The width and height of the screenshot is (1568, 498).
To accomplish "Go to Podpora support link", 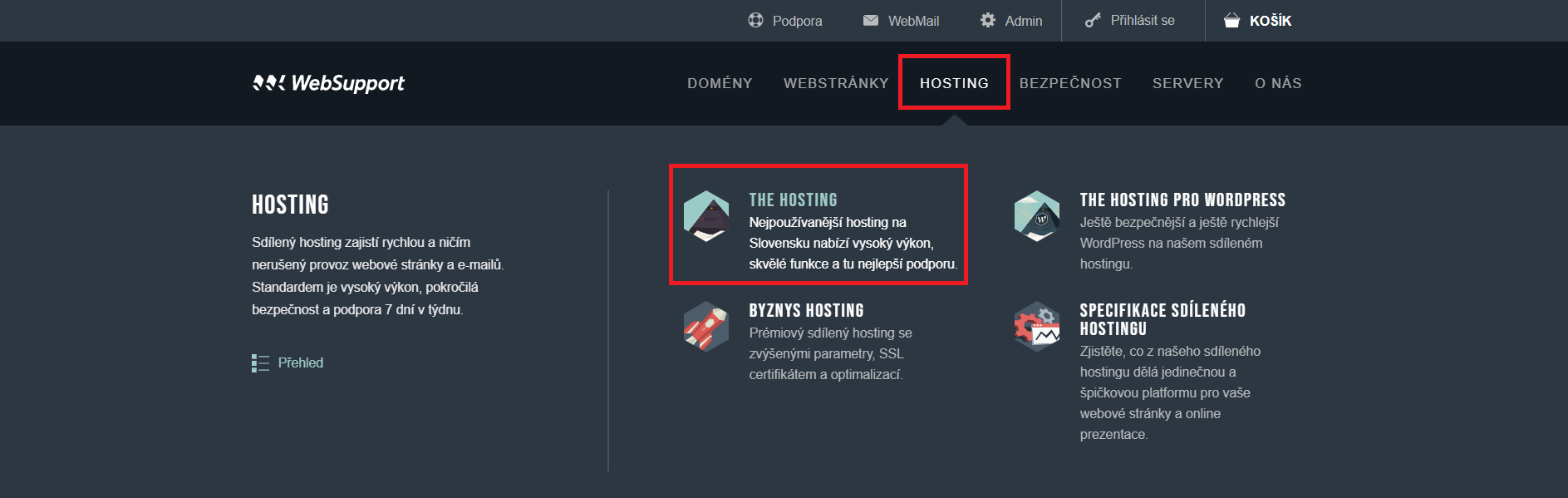I will [797, 21].
